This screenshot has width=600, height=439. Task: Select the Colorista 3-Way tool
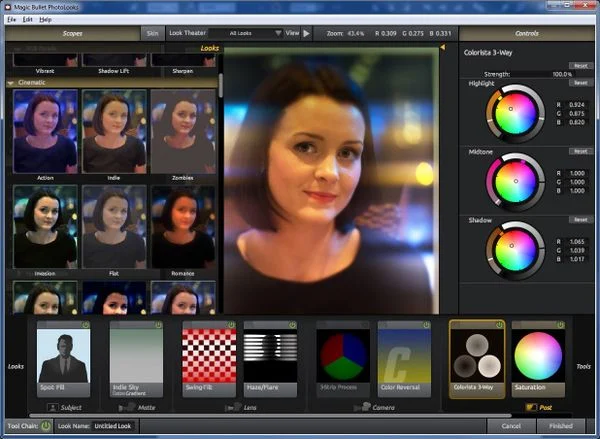pos(476,355)
